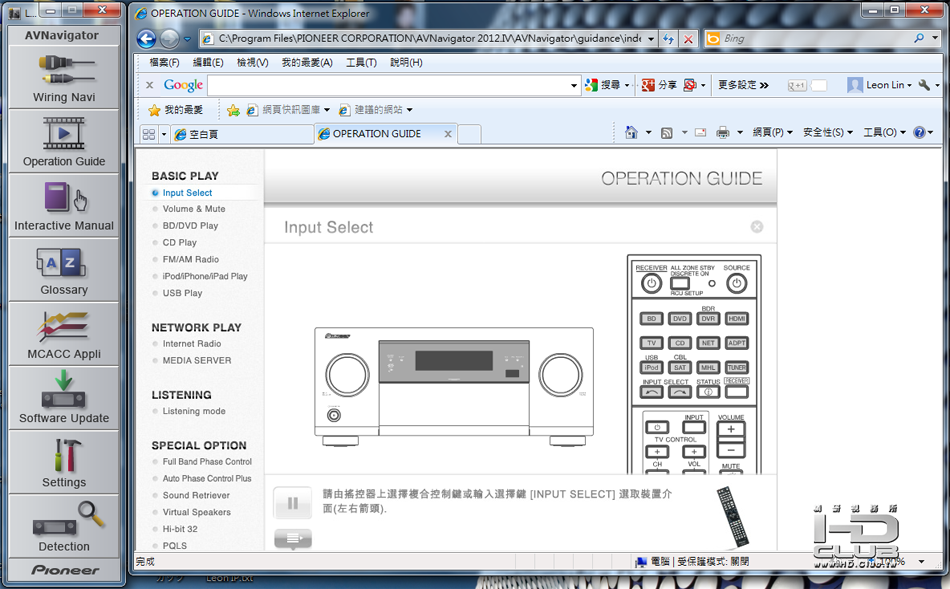950x589 pixels.
Task: Select Volume & Mute guide
Action: coord(194,208)
